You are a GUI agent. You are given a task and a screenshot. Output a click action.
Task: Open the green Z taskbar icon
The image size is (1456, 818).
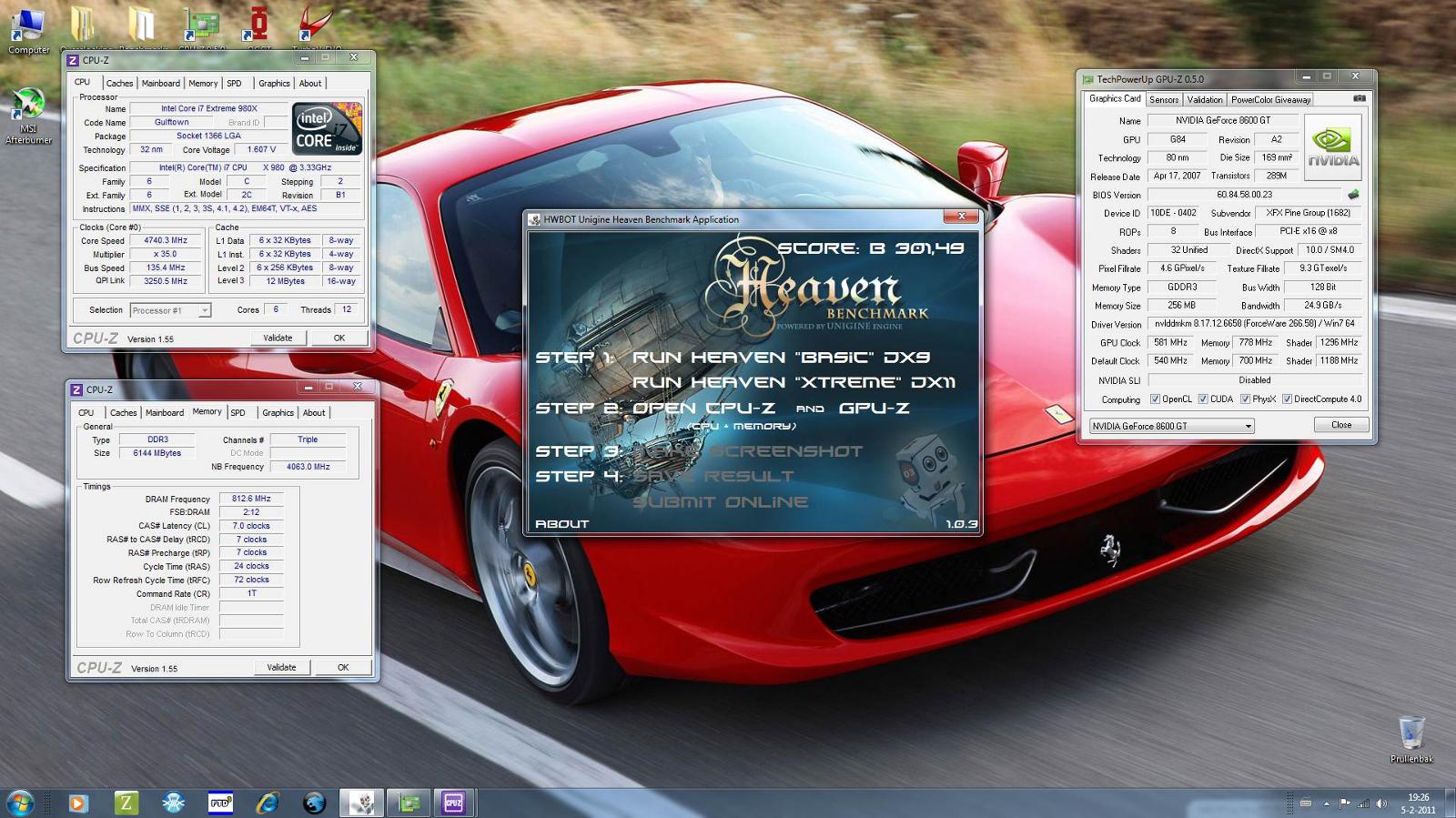coord(126,803)
